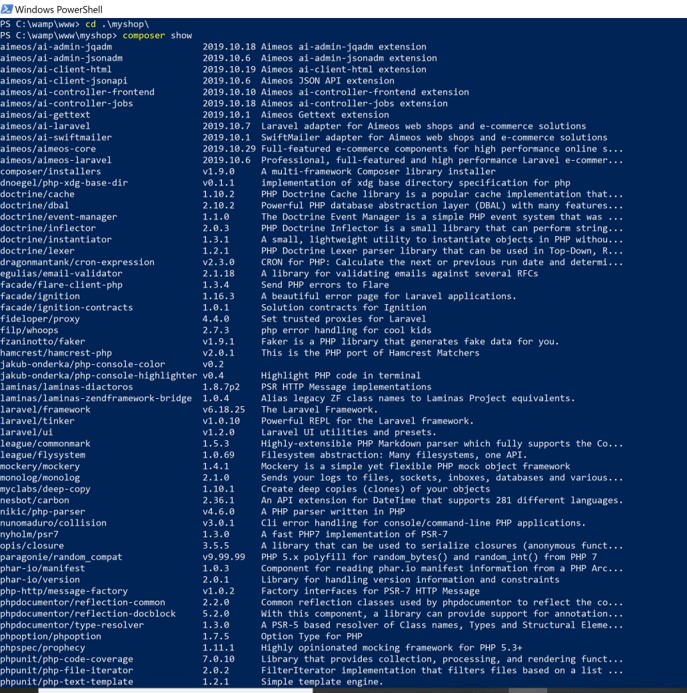Click the composer/installers package entry
The width and height of the screenshot is (687, 693).
pyautogui.click(x=50, y=171)
